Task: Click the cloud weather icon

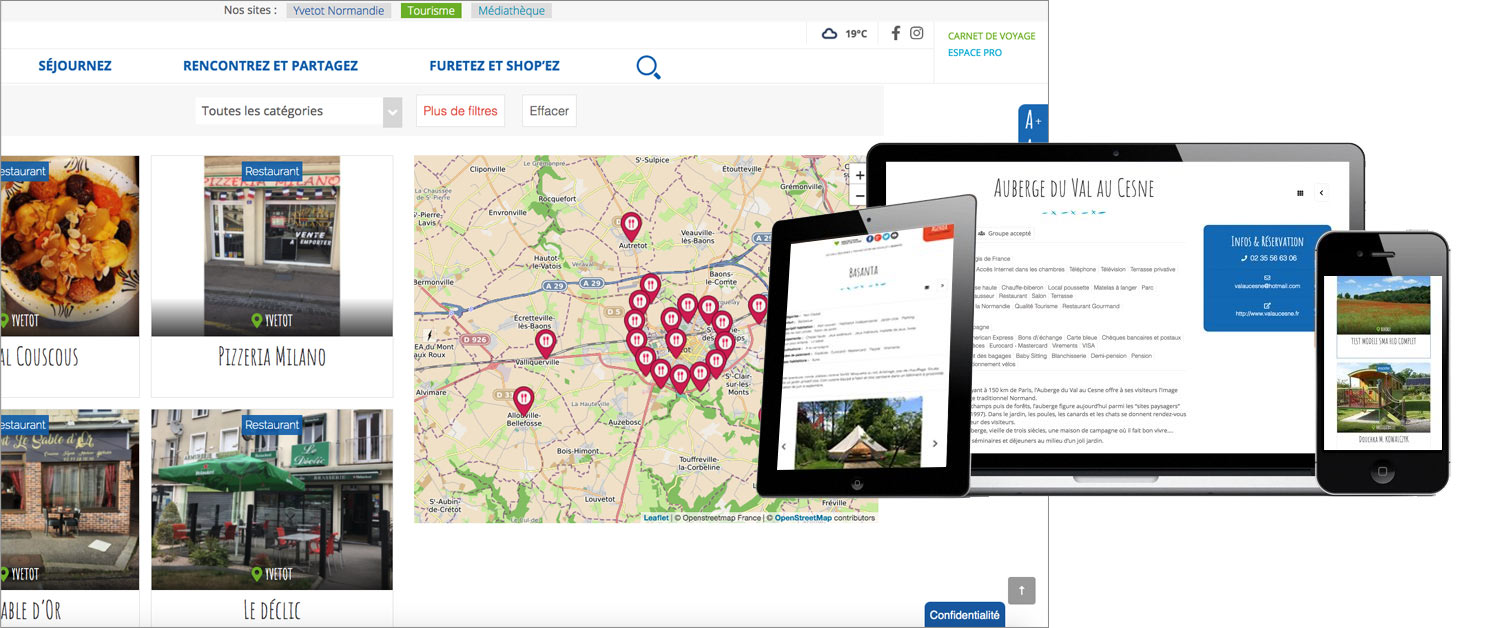Action: [x=829, y=34]
